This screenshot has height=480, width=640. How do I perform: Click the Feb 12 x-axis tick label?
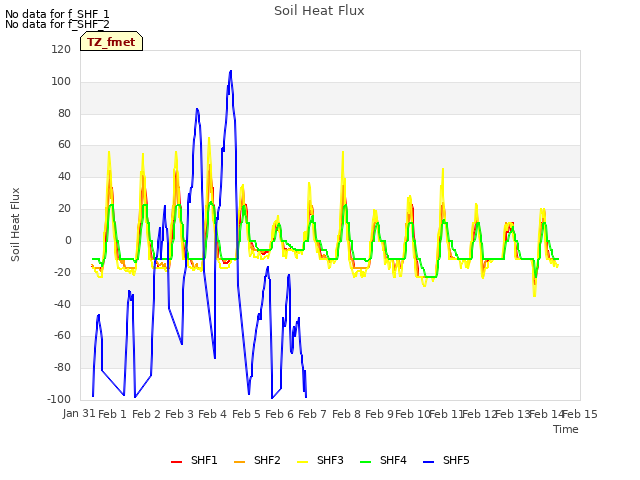tap(479, 414)
